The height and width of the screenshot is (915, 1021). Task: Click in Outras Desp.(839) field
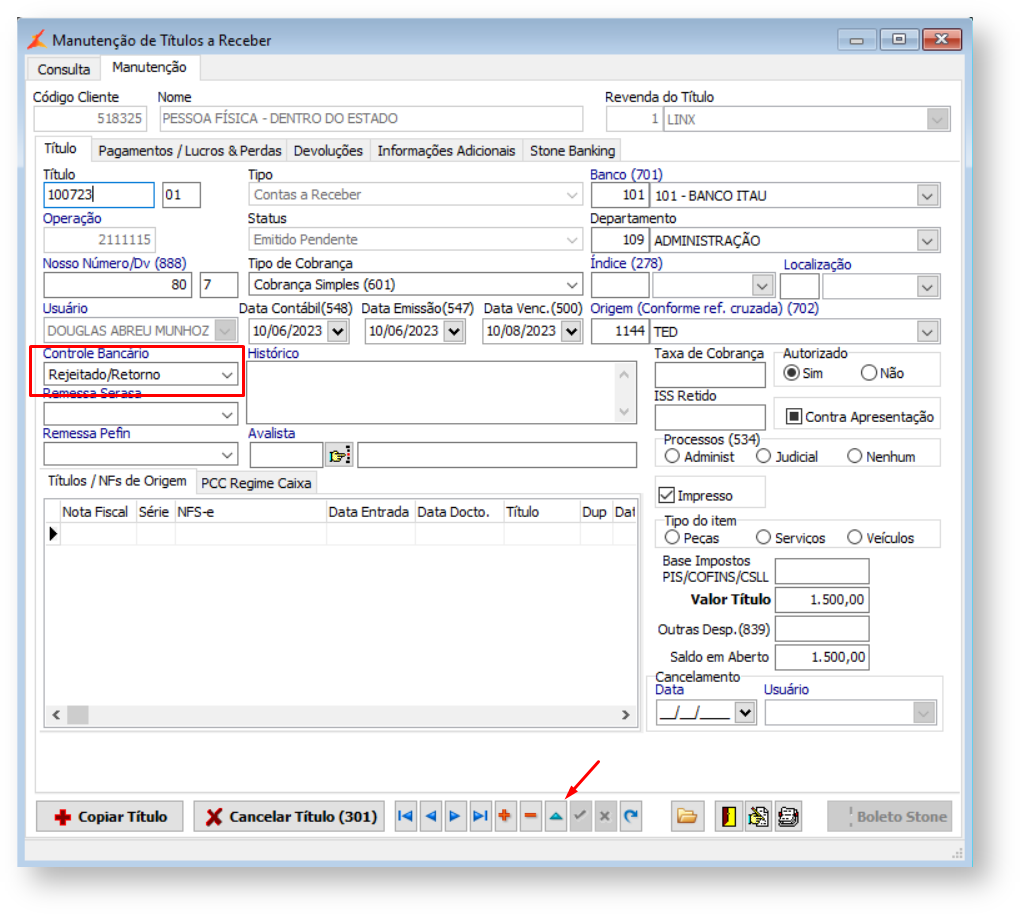pyautogui.click(x=822, y=629)
